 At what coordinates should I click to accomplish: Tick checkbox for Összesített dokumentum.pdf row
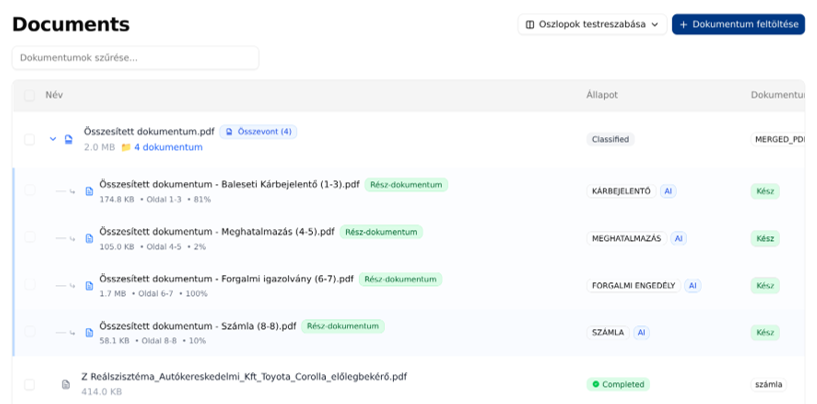pos(29,140)
